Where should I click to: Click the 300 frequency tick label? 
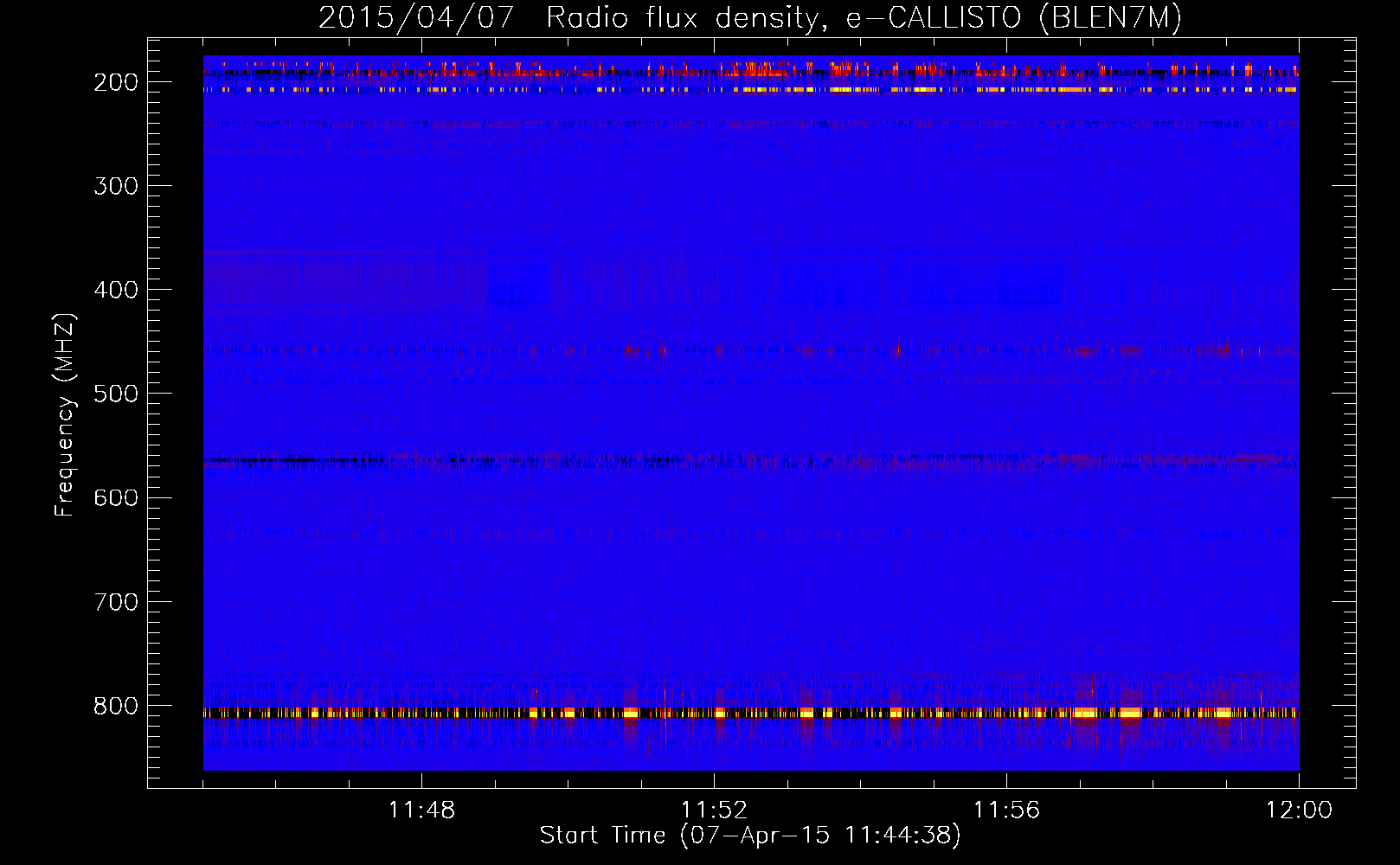pyautogui.click(x=116, y=186)
